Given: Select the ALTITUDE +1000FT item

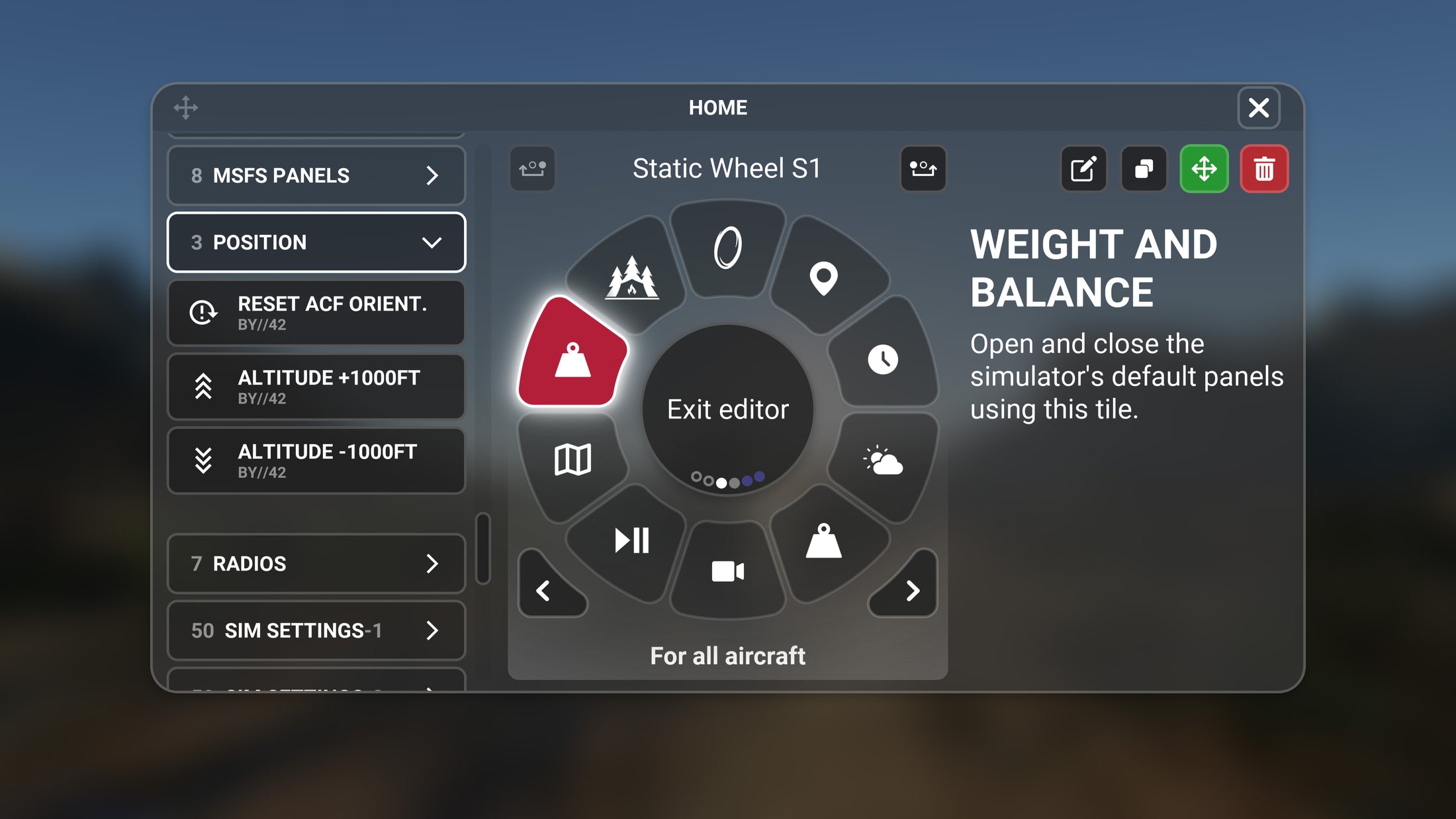Looking at the screenshot, I should pyautogui.click(x=316, y=387).
